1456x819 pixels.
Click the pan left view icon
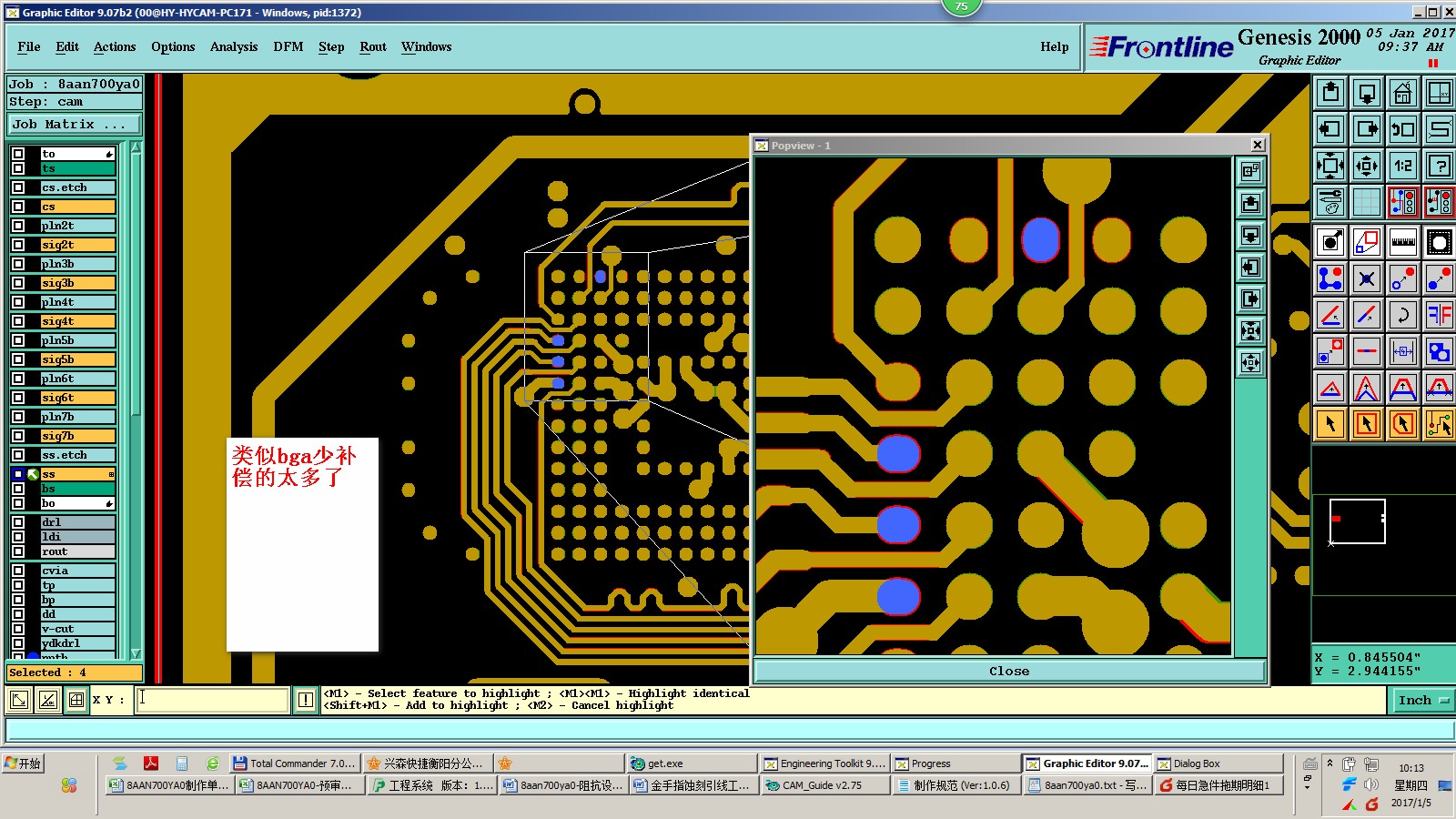[1330, 129]
